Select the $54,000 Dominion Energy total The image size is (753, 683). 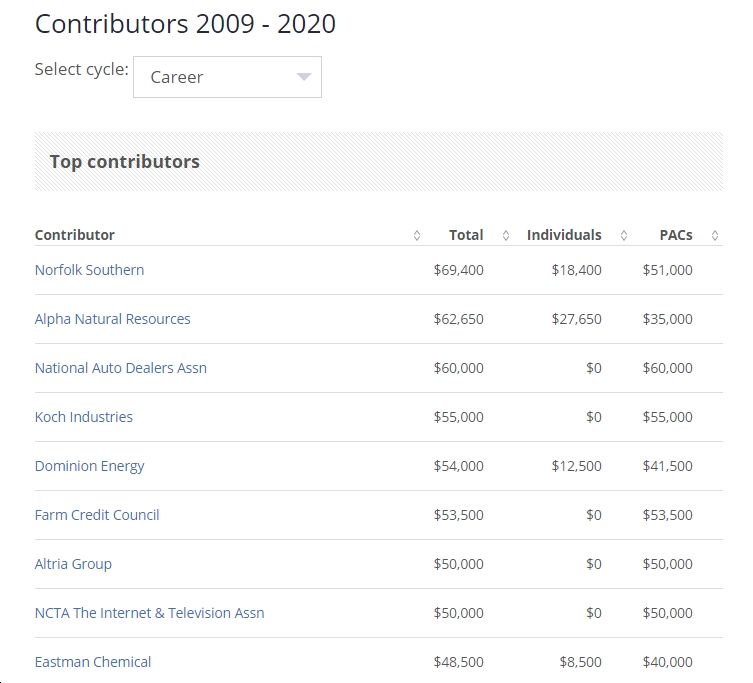coord(459,466)
